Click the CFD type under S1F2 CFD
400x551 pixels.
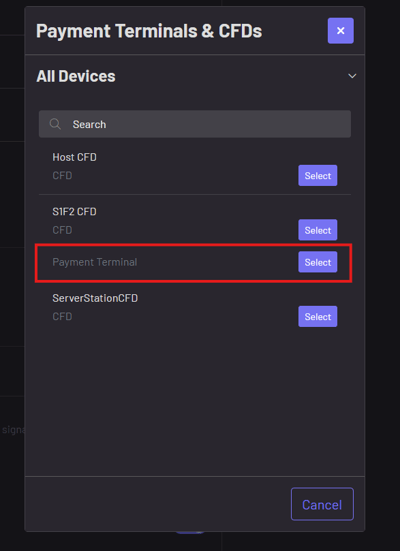(62, 230)
